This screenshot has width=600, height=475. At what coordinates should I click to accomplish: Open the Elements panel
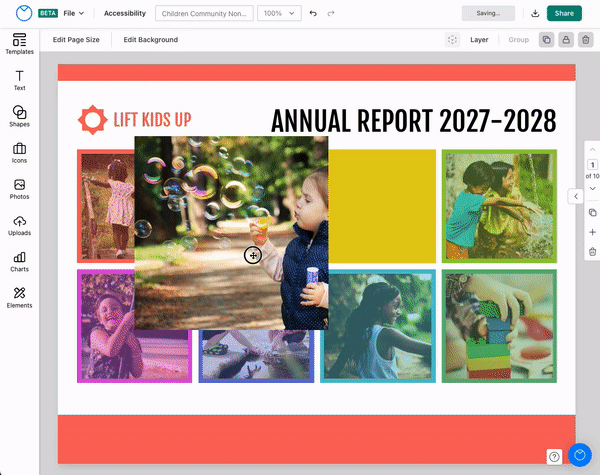click(20, 298)
